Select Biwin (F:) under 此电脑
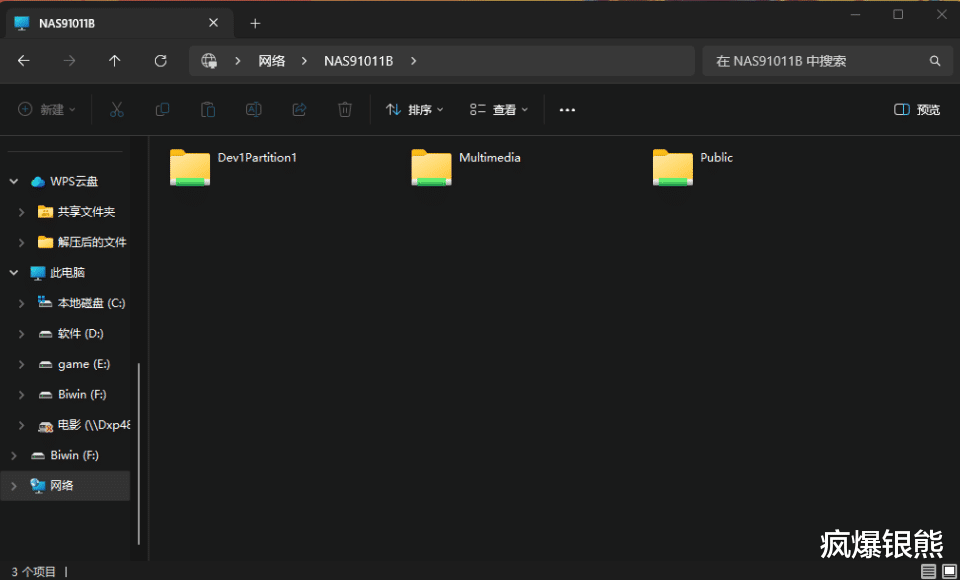 82,394
